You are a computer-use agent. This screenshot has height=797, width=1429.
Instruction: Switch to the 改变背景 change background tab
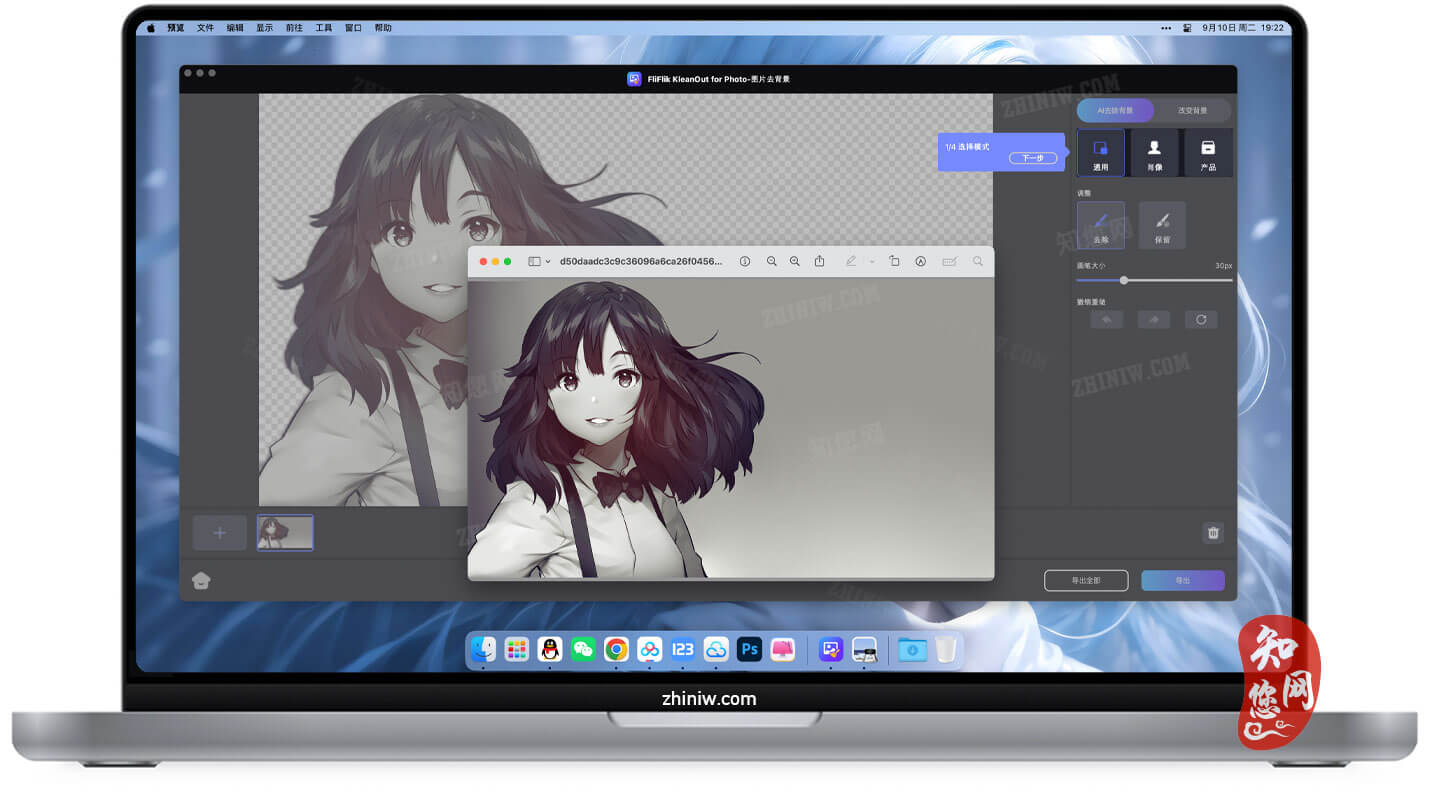(x=1192, y=110)
